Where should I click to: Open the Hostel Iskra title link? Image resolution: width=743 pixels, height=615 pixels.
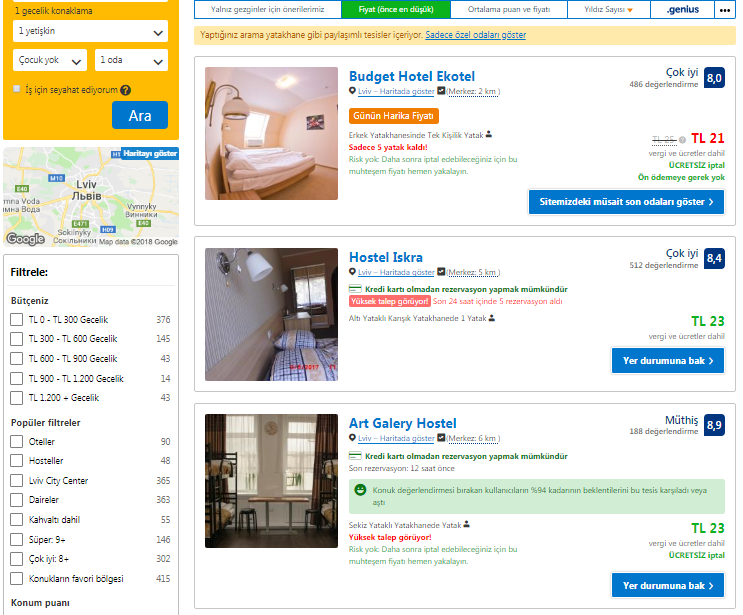[386, 257]
